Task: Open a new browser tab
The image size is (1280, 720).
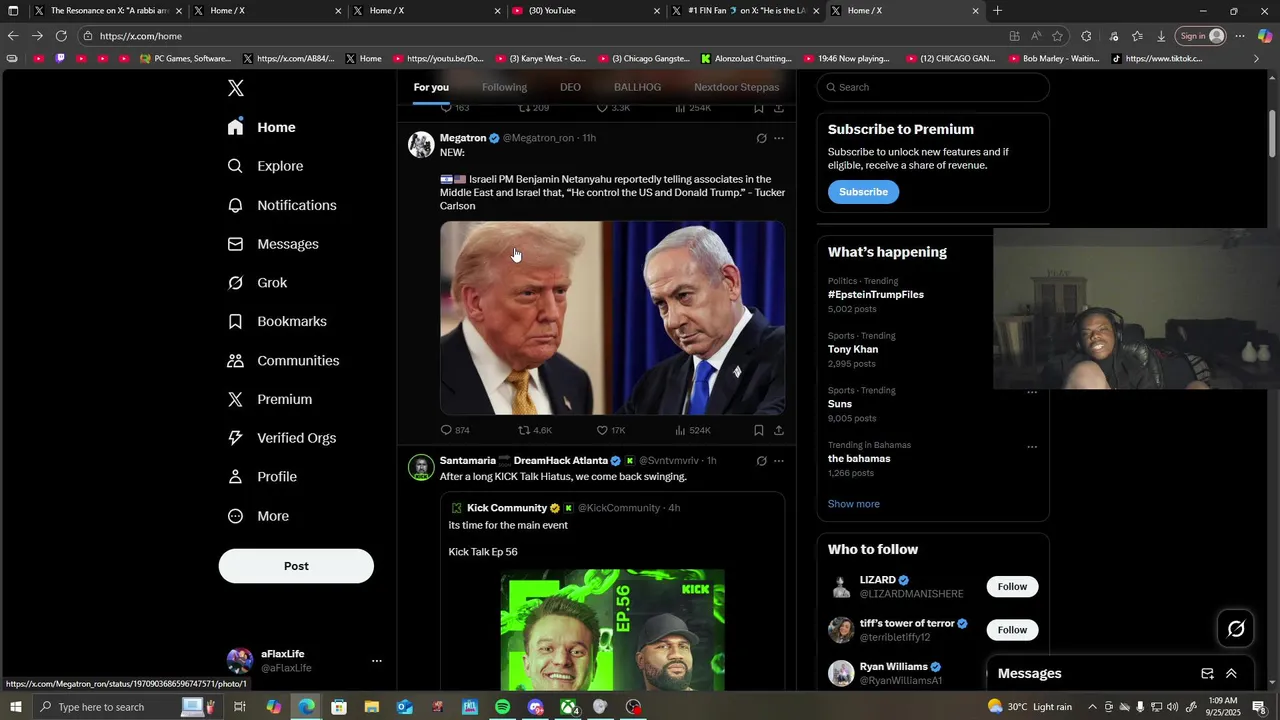Action: pyautogui.click(x=997, y=11)
